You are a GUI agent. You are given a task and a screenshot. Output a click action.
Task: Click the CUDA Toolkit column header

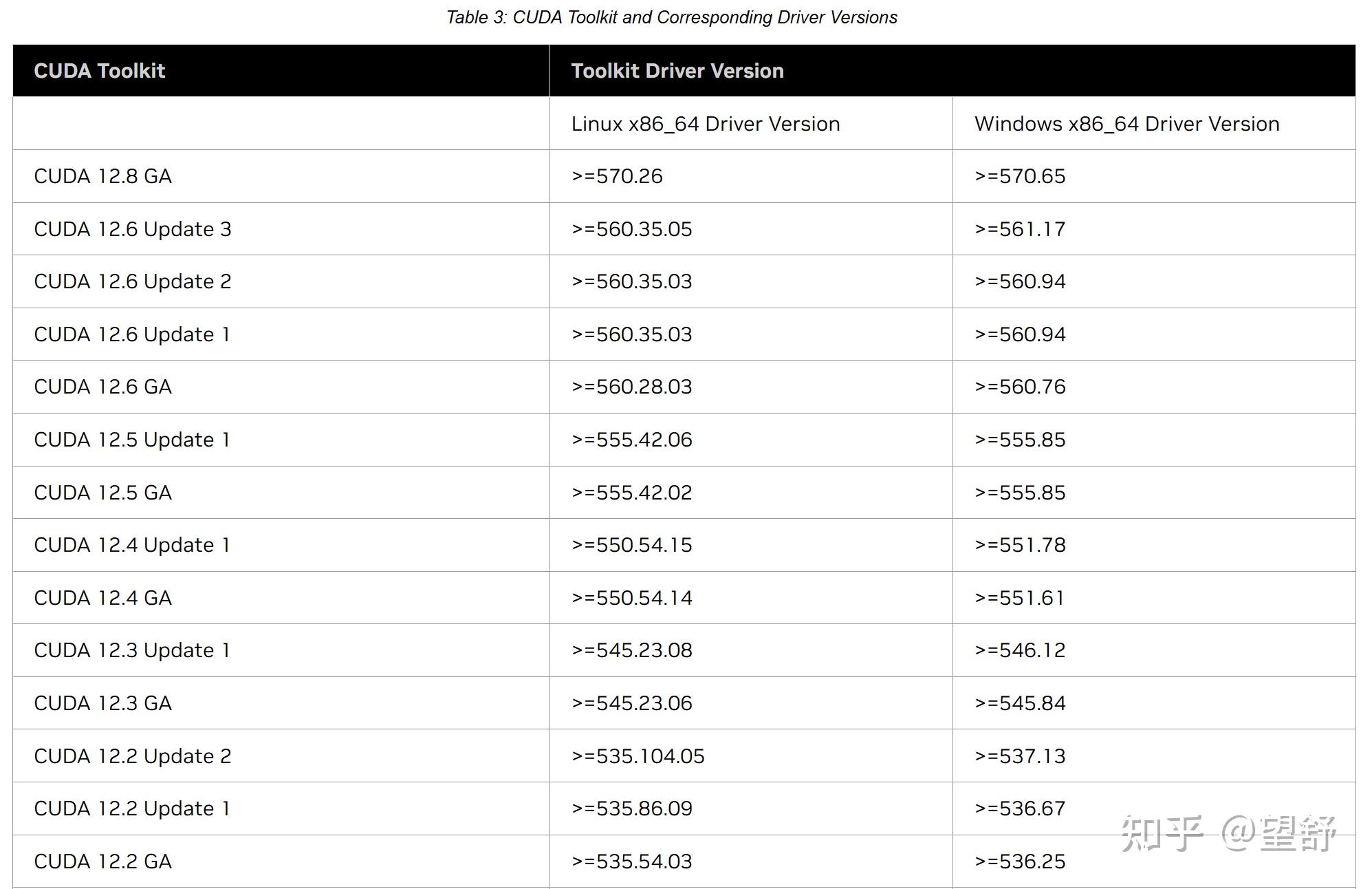[x=100, y=71]
